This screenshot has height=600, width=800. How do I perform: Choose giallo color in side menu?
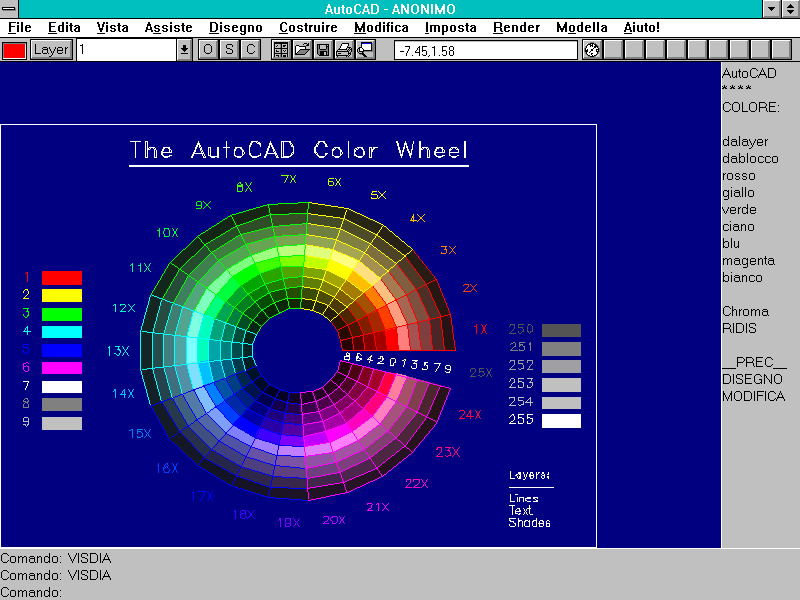coord(738,193)
